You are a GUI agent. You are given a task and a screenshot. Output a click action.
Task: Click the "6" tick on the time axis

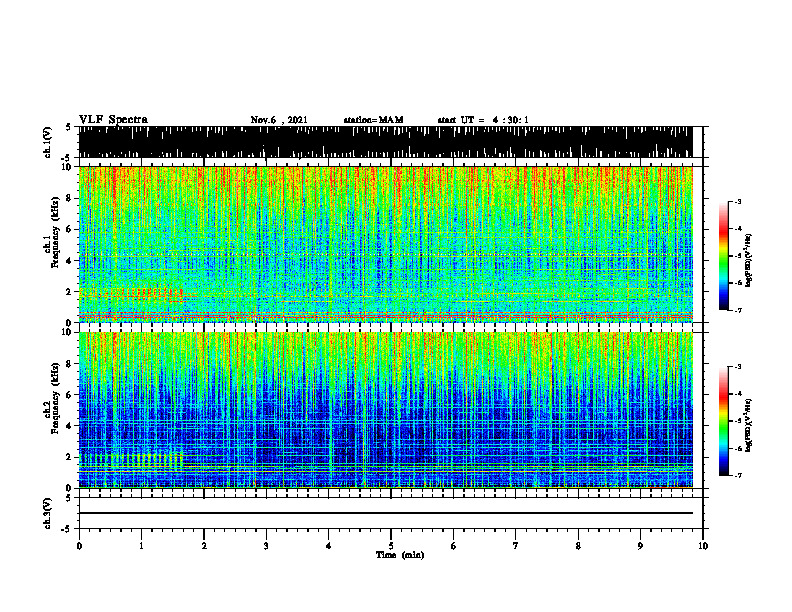454,546
